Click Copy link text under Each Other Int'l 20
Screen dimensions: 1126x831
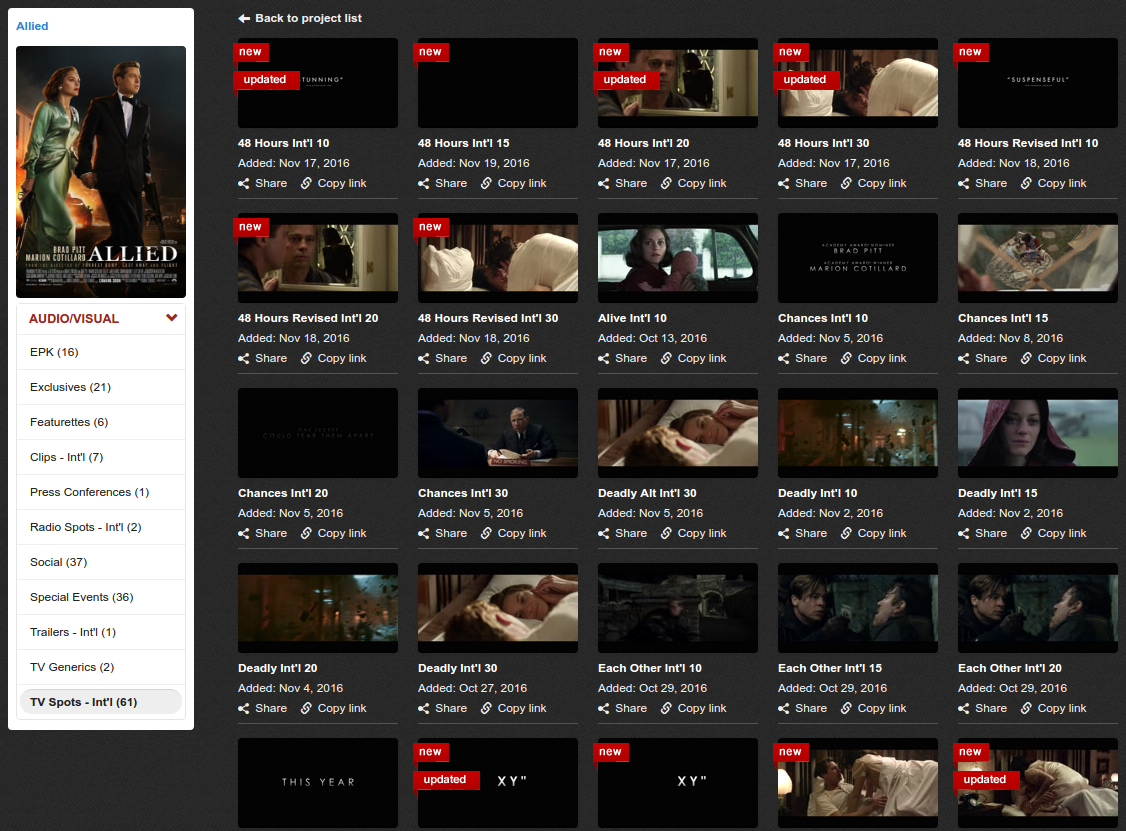1062,709
